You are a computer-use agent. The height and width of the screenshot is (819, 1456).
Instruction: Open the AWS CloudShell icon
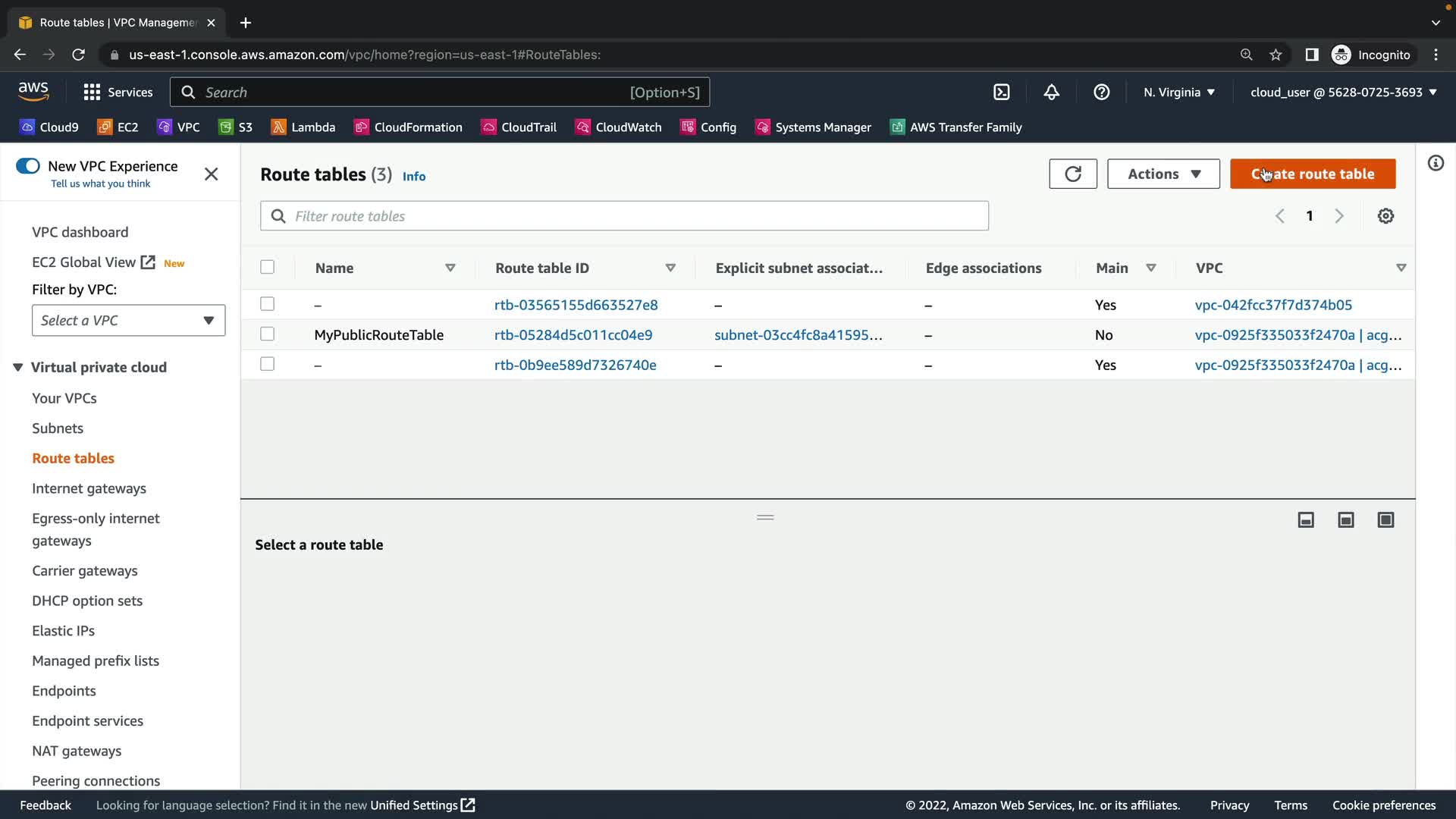1001,93
